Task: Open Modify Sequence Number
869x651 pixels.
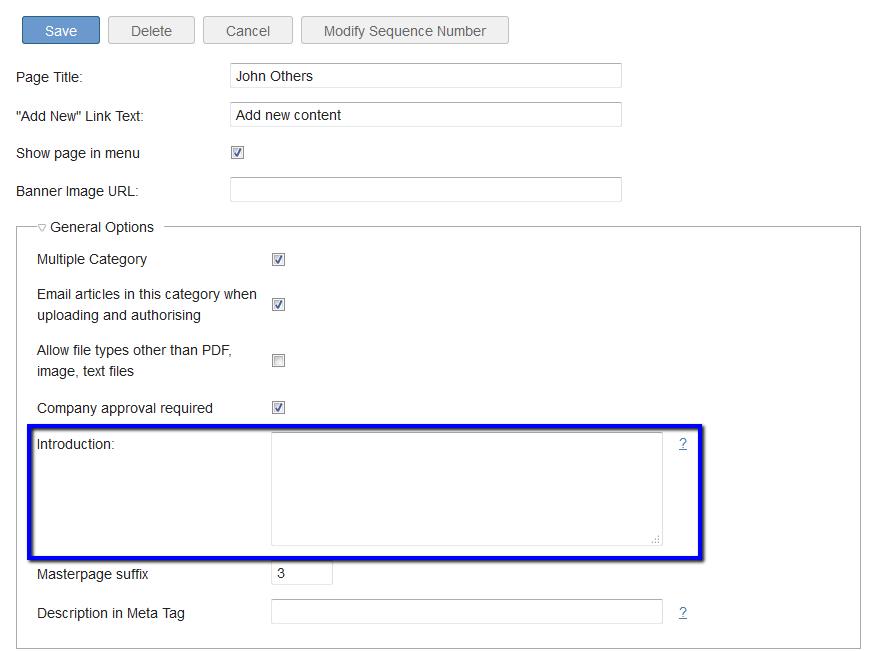Action: (405, 30)
